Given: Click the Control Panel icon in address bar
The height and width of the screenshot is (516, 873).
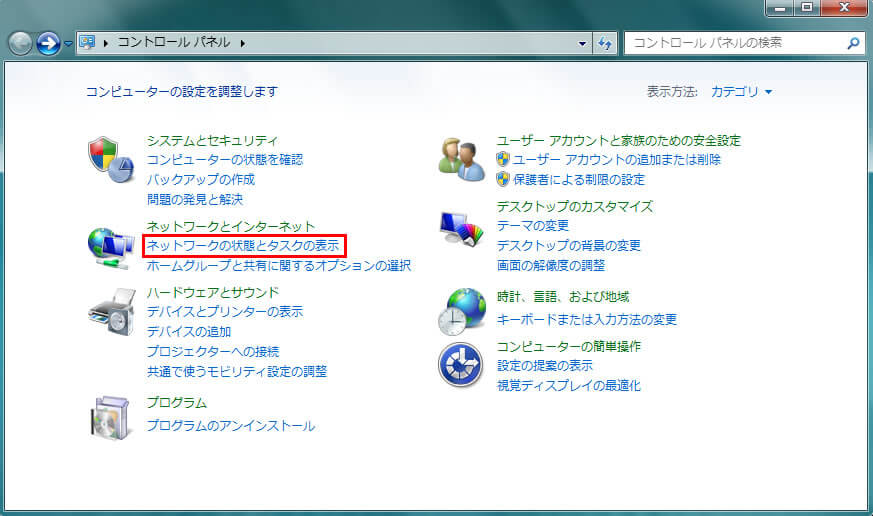Looking at the screenshot, I should (87, 42).
